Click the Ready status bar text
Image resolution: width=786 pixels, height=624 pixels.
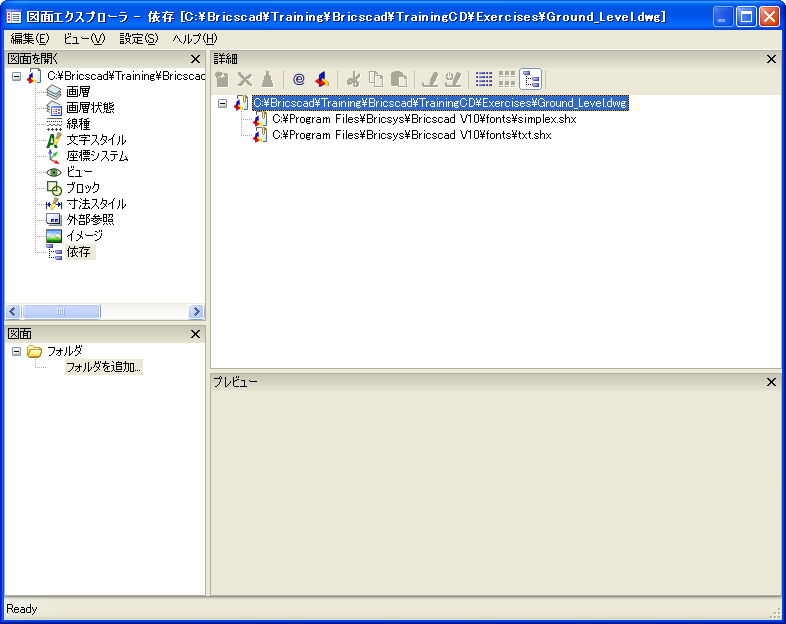point(22,609)
